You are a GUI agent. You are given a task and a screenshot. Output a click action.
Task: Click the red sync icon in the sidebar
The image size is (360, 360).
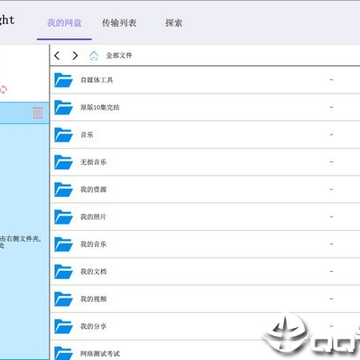tap(3, 90)
